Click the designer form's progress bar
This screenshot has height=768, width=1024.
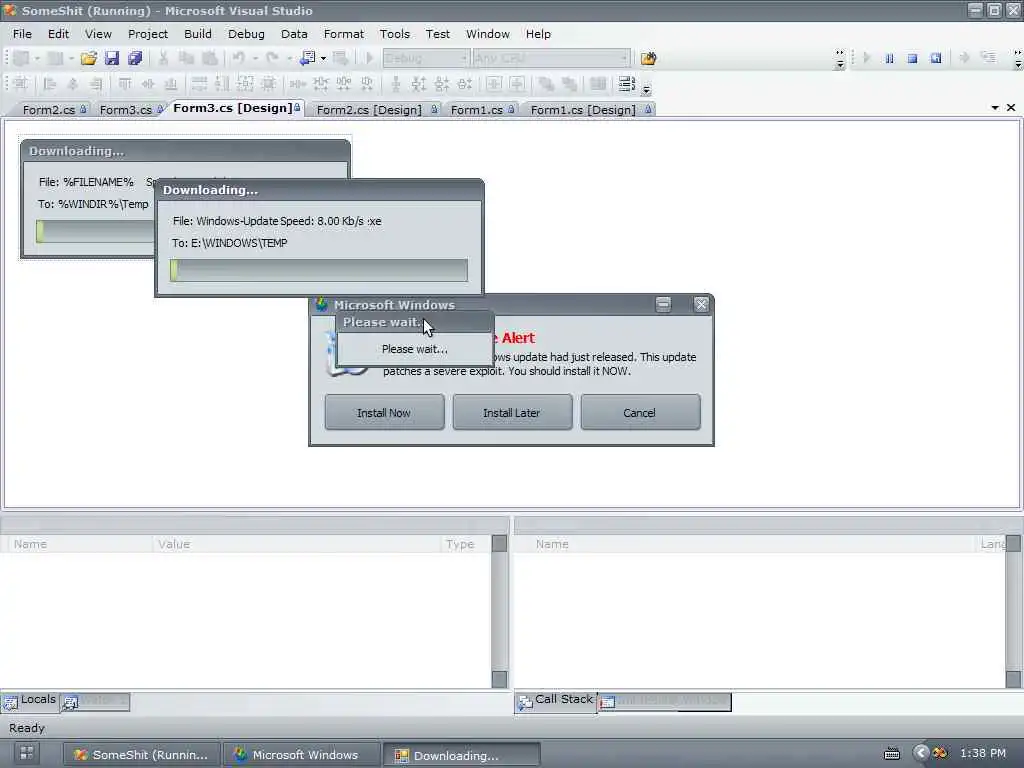click(95, 231)
